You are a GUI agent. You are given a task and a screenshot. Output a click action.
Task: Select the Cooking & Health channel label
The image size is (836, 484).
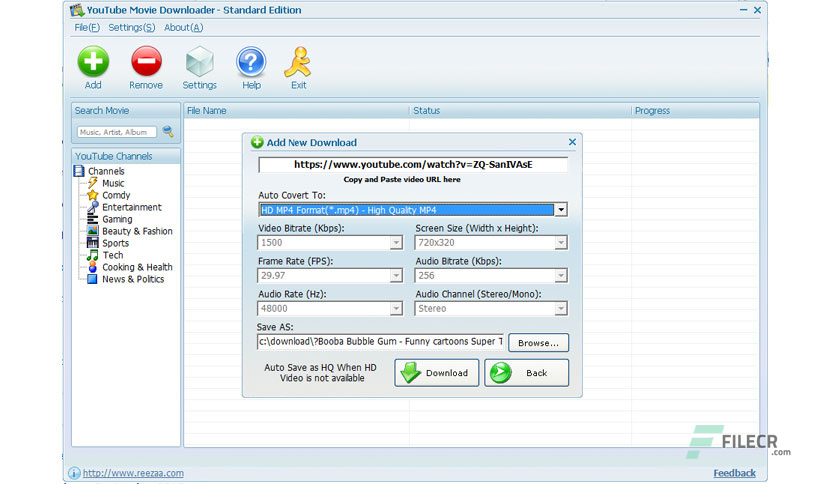pos(138,267)
